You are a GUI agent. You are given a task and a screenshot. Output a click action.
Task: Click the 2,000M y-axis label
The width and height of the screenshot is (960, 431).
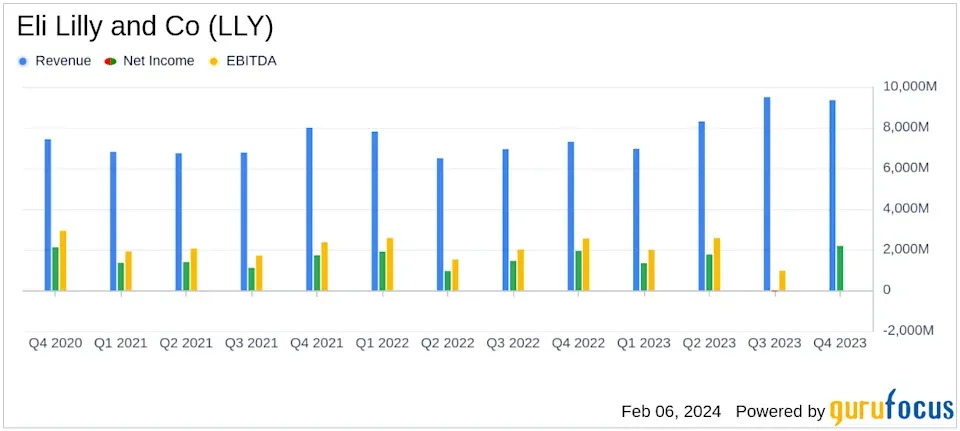(x=906, y=249)
